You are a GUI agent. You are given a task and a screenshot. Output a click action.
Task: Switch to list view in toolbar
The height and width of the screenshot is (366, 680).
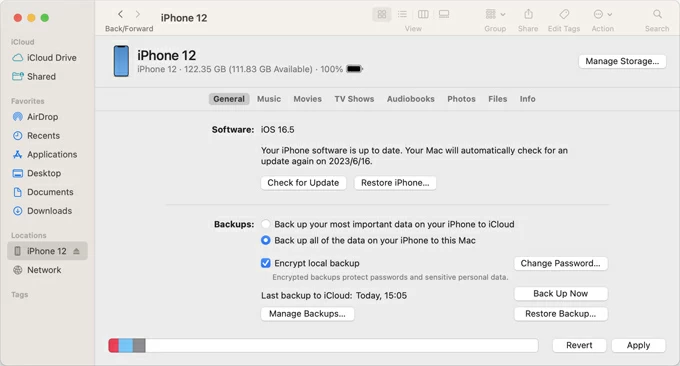pos(402,14)
